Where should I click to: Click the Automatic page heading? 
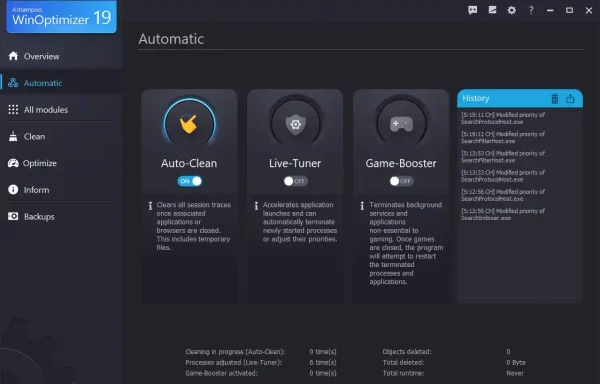coord(171,39)
